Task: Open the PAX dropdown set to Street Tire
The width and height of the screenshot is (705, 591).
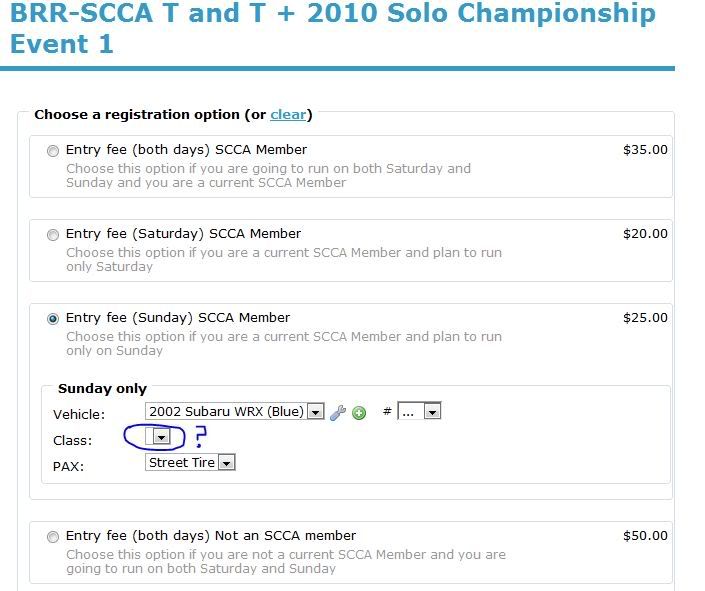Action: pyautogui.click(x=190, y=463)
